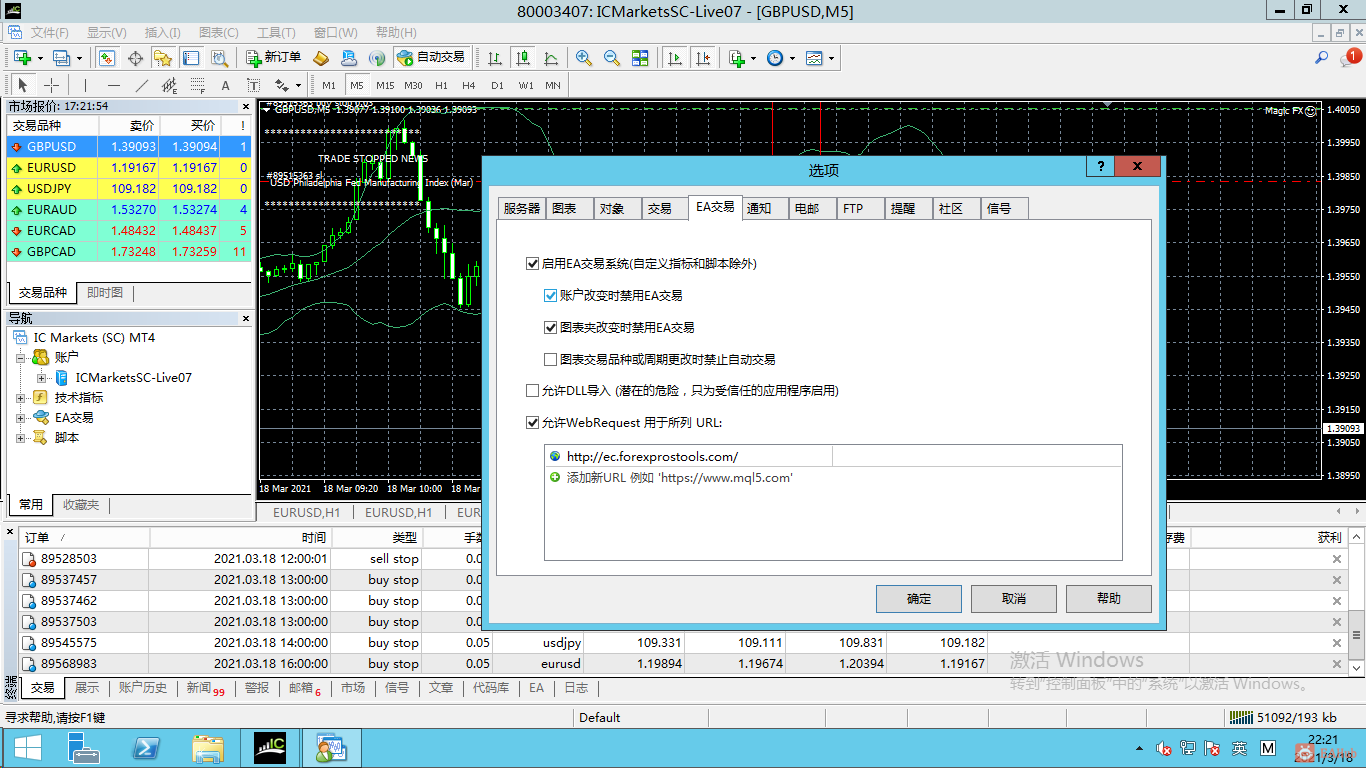The height and width of the screenshot is (768, 1366).
Task: Open the Windows Start button
Action: (x=28, y=748)
